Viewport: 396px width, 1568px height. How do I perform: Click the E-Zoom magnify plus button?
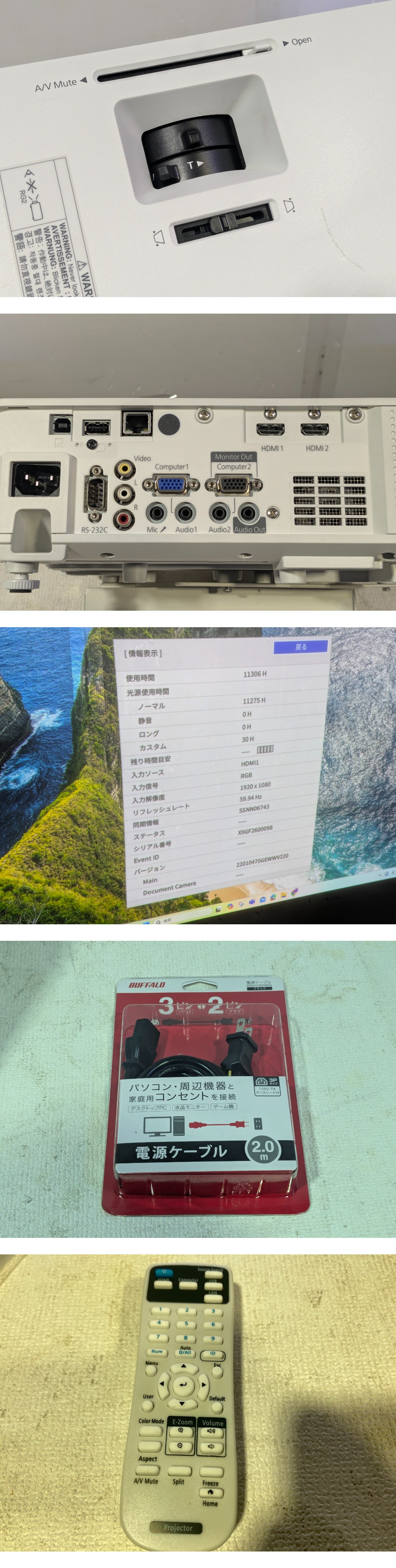(x=181, y=1431)
